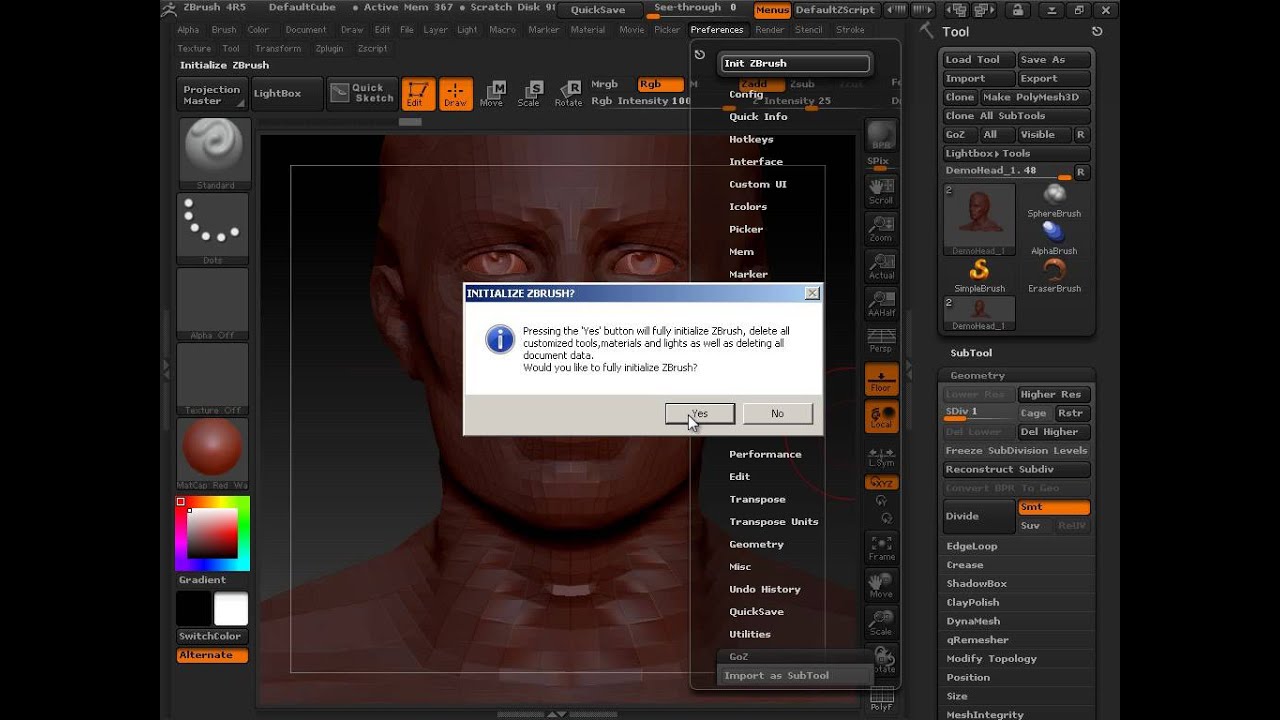Expand the Config preferences section
The width and height of the screenshot is (1280, 720).
(746, 94)
